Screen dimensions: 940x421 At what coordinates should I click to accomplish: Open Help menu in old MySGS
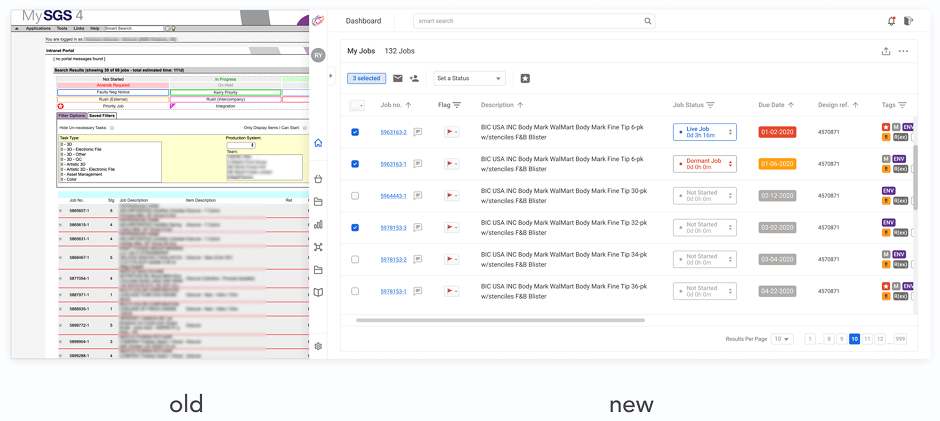[x=95, y=28]
